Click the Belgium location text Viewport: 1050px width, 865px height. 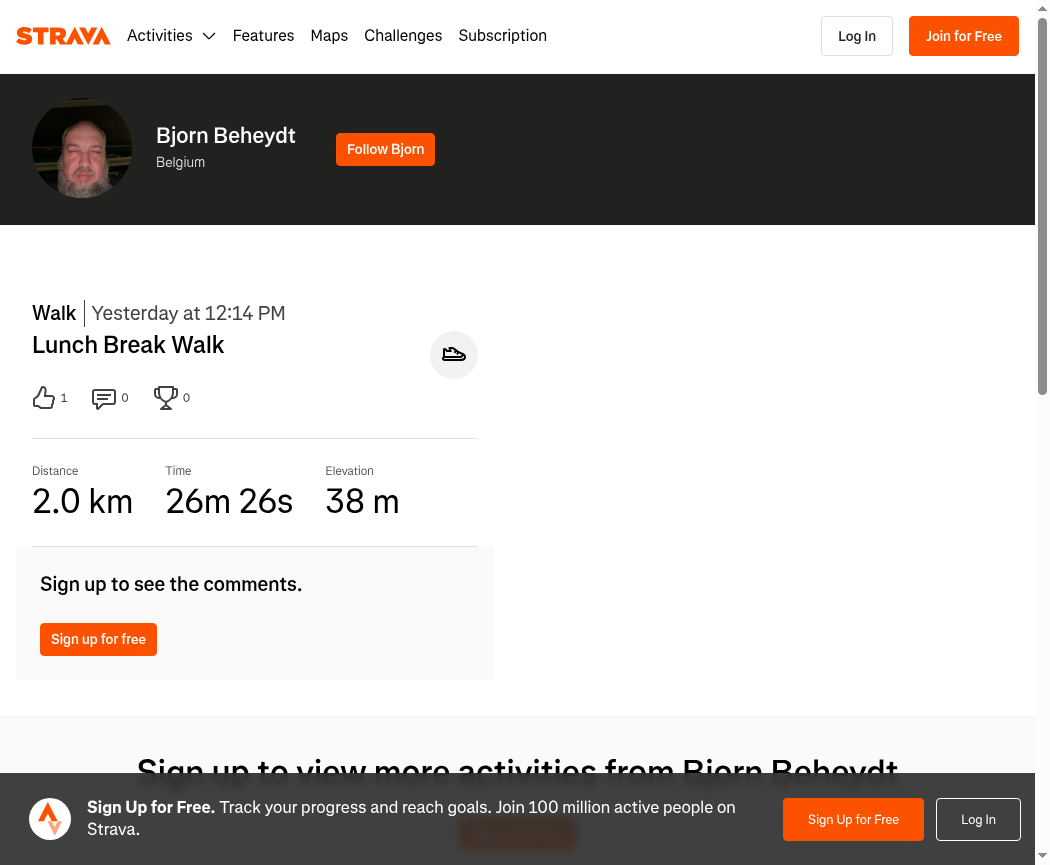(180, 162)
